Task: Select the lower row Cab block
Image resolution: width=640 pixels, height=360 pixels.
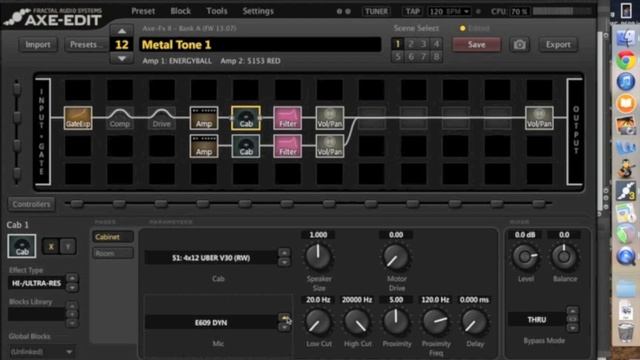Action: [246, 146]
